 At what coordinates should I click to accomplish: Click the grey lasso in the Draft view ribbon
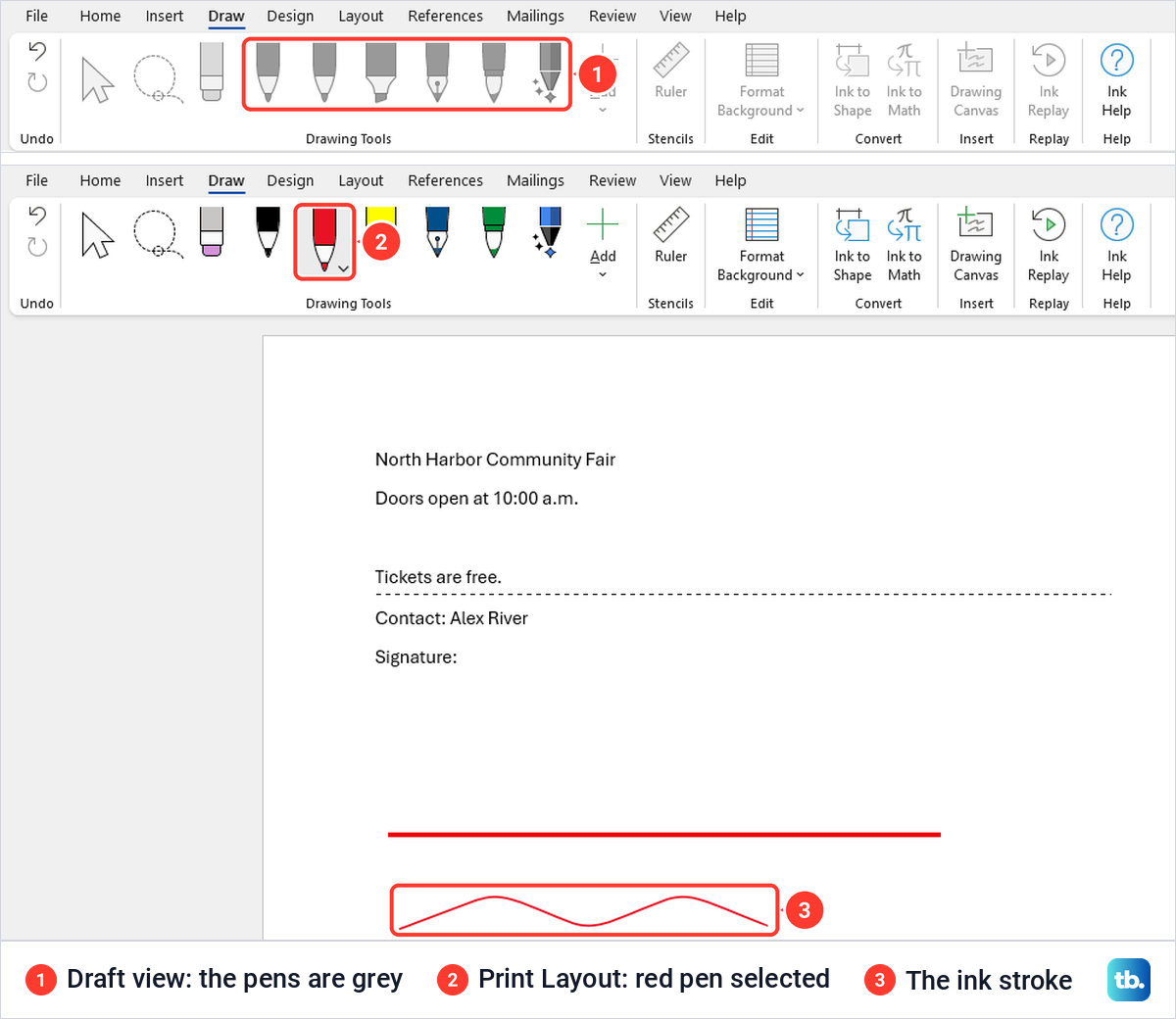tap(157, 78)
